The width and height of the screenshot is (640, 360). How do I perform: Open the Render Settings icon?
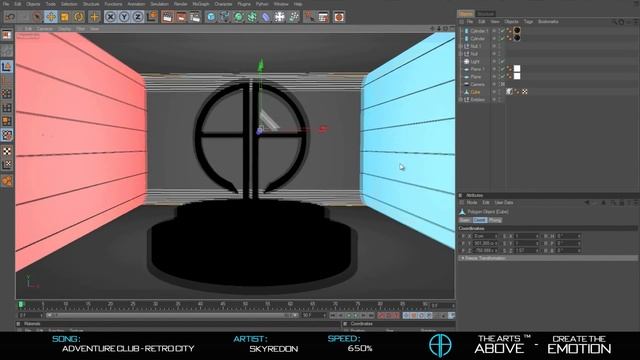tap(195, 17)
